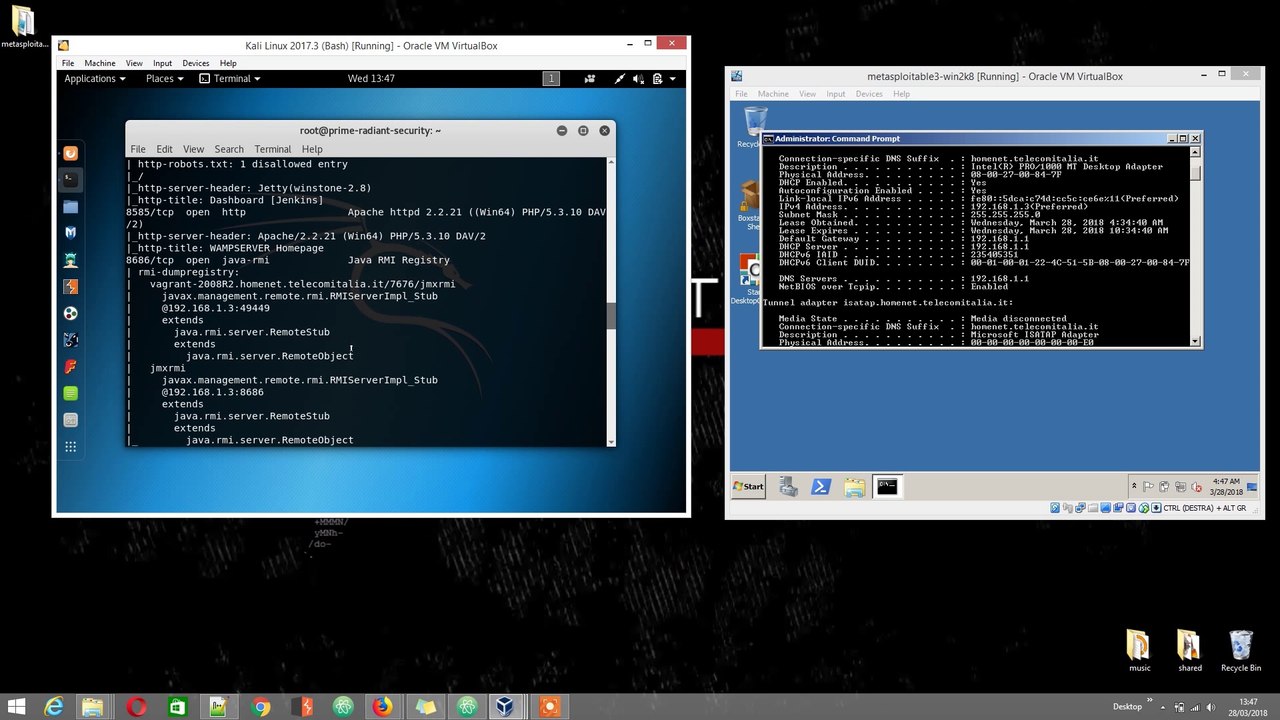Open terminal Search menu

click(229, 149)
